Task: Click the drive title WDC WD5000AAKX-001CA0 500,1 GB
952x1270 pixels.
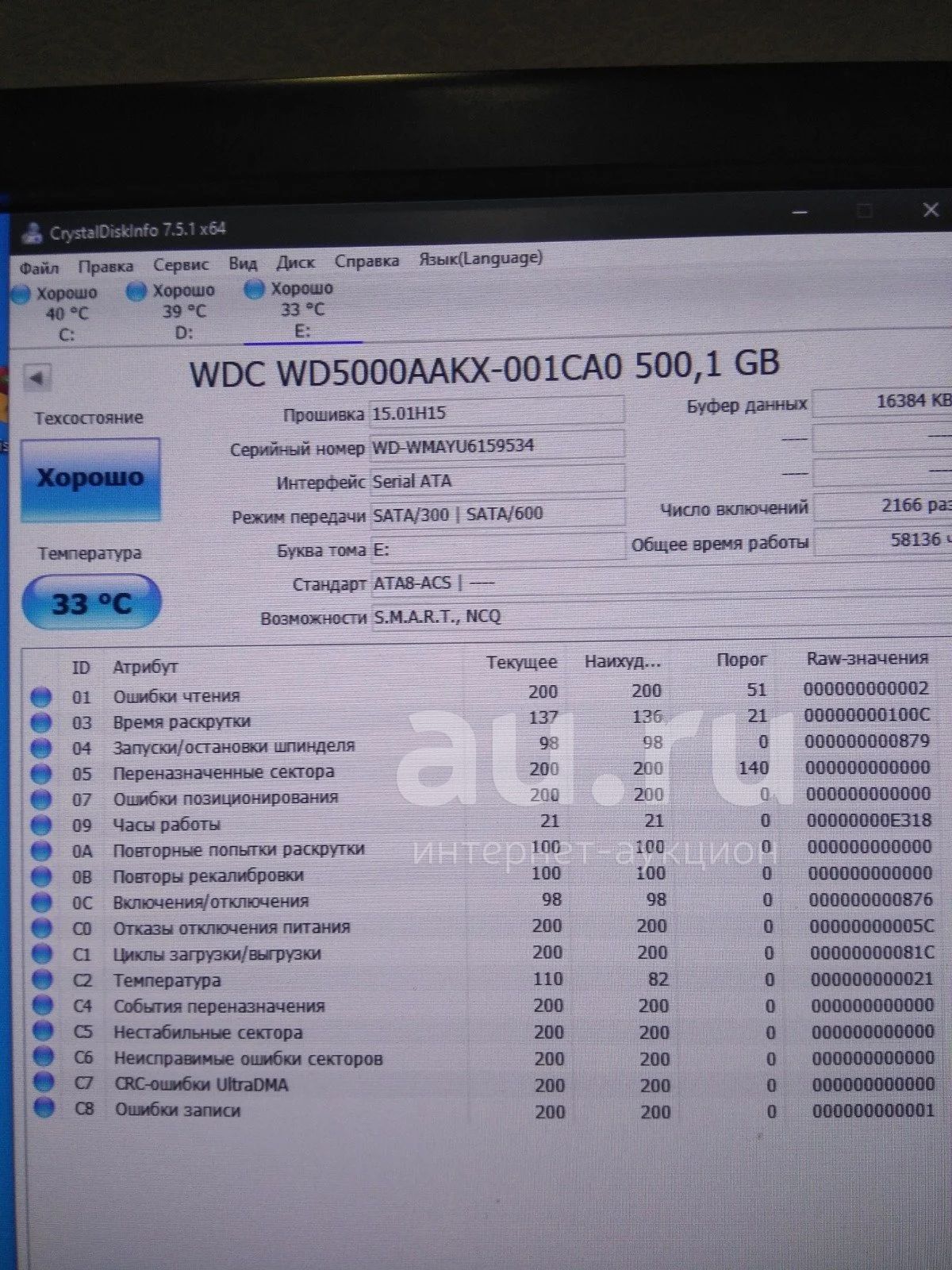Action: point(484,368)
